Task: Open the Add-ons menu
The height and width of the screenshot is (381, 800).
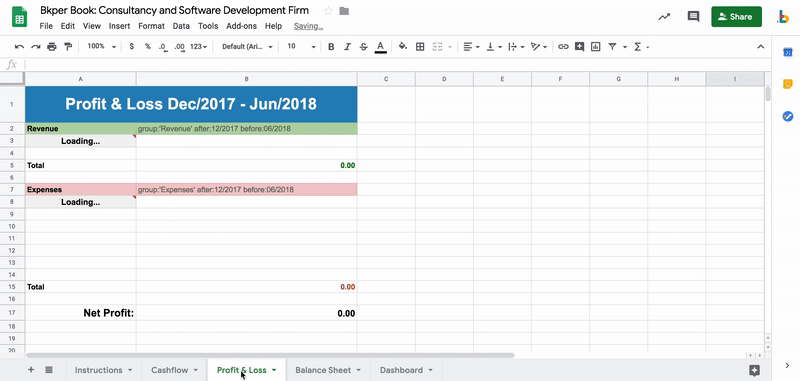Action: click(x=241, y=26)
